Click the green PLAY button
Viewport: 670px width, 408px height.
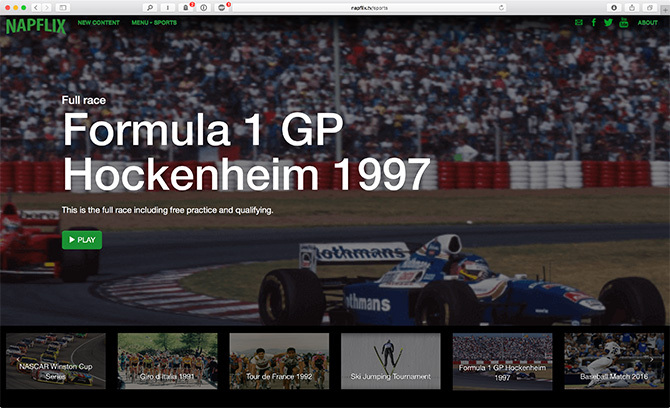[x=82, y=240]
